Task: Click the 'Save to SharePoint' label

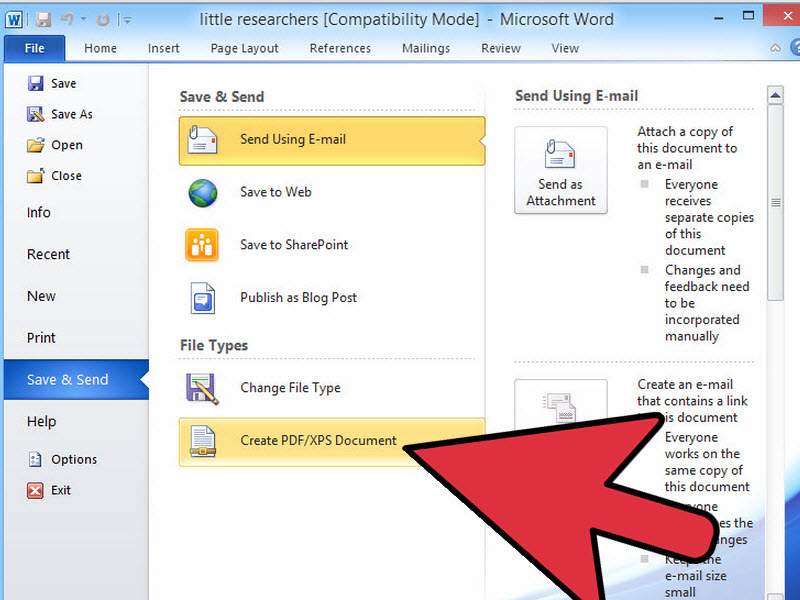Action: [x=294, y=245]
